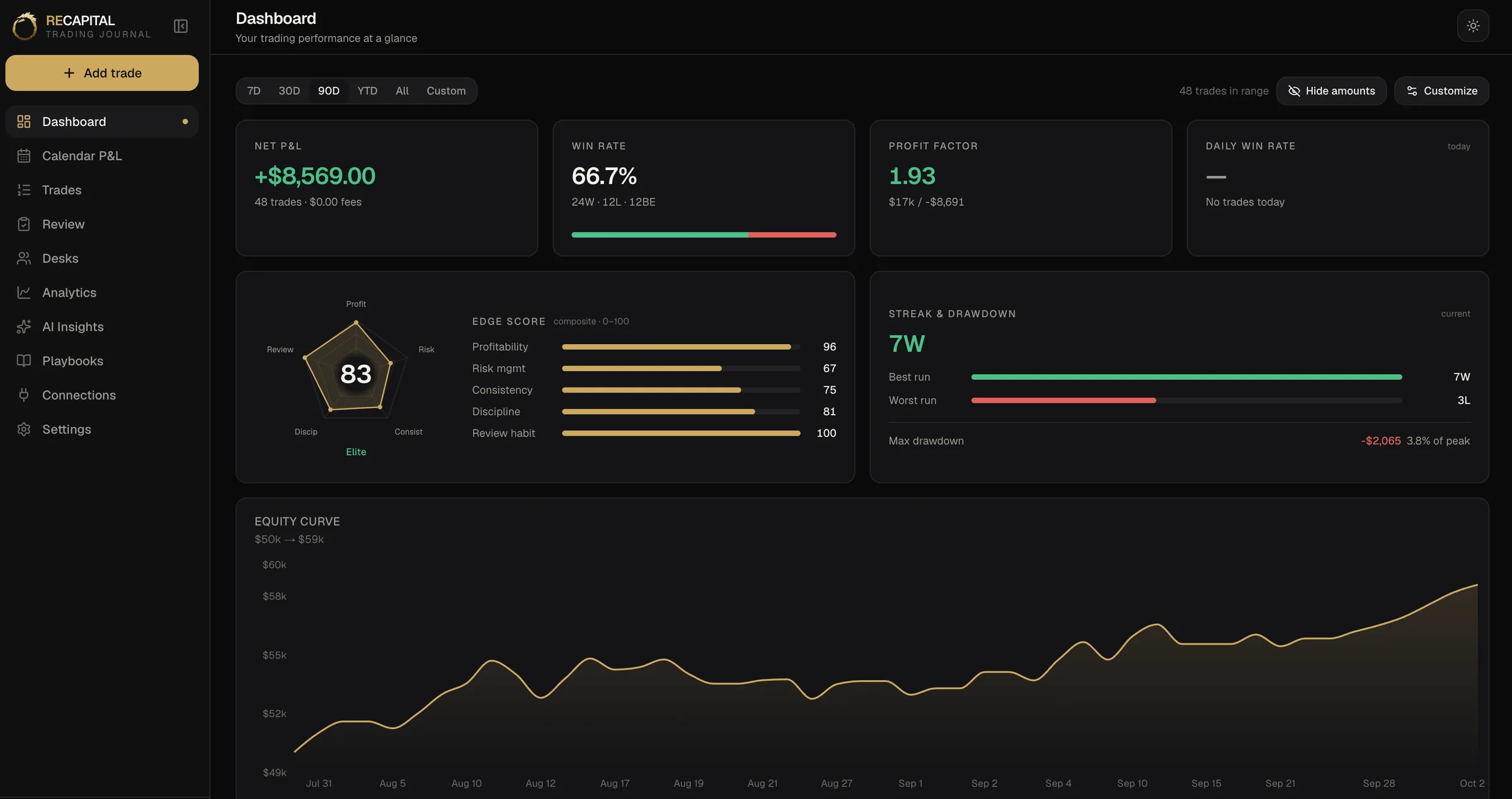The height and width of the screenshot is (799, 1512).
Task: Open Calendar P&L page
Action: click(102, 156)
